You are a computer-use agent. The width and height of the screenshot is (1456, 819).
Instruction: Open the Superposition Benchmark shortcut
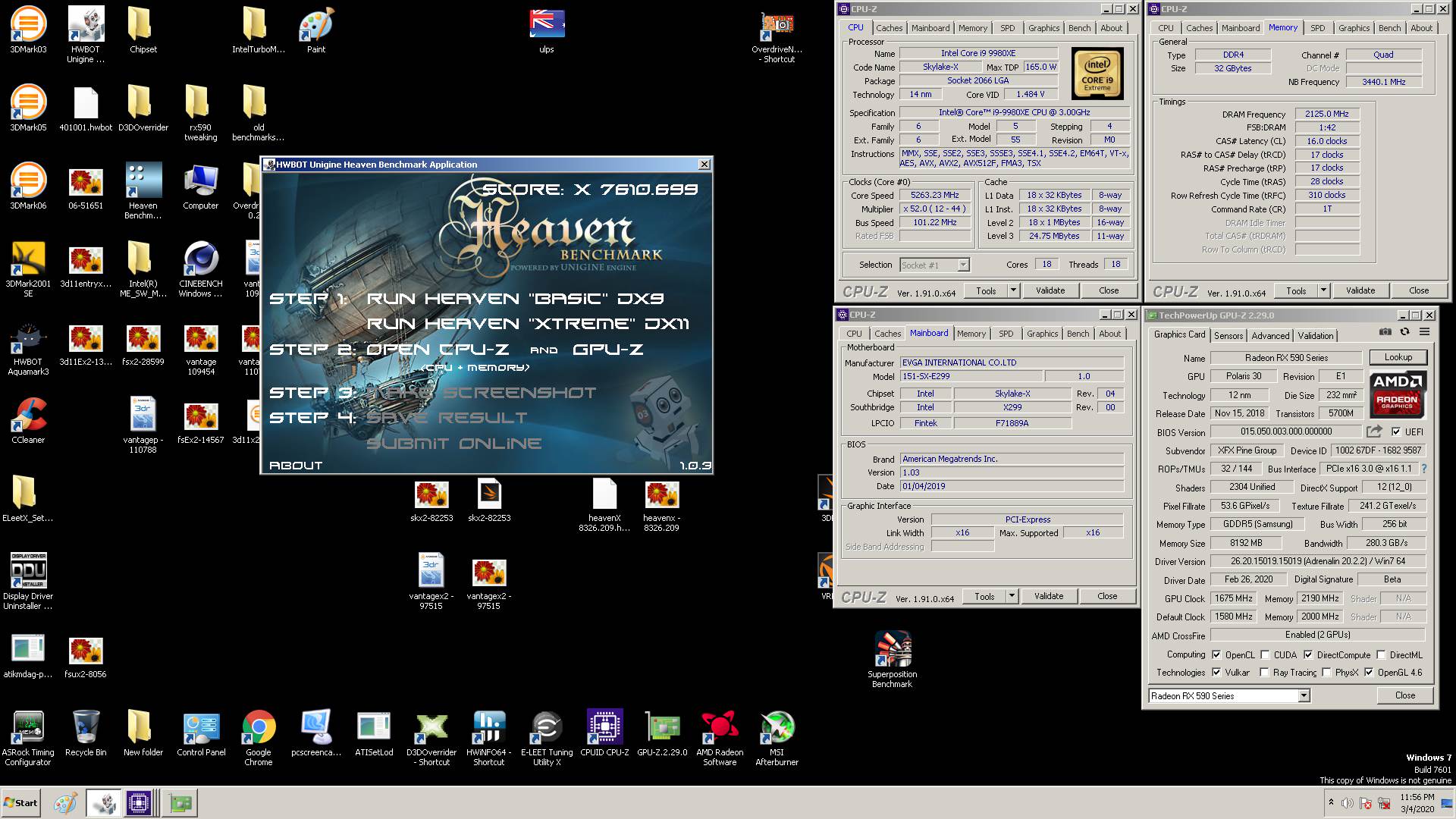(x=893, y=659)
